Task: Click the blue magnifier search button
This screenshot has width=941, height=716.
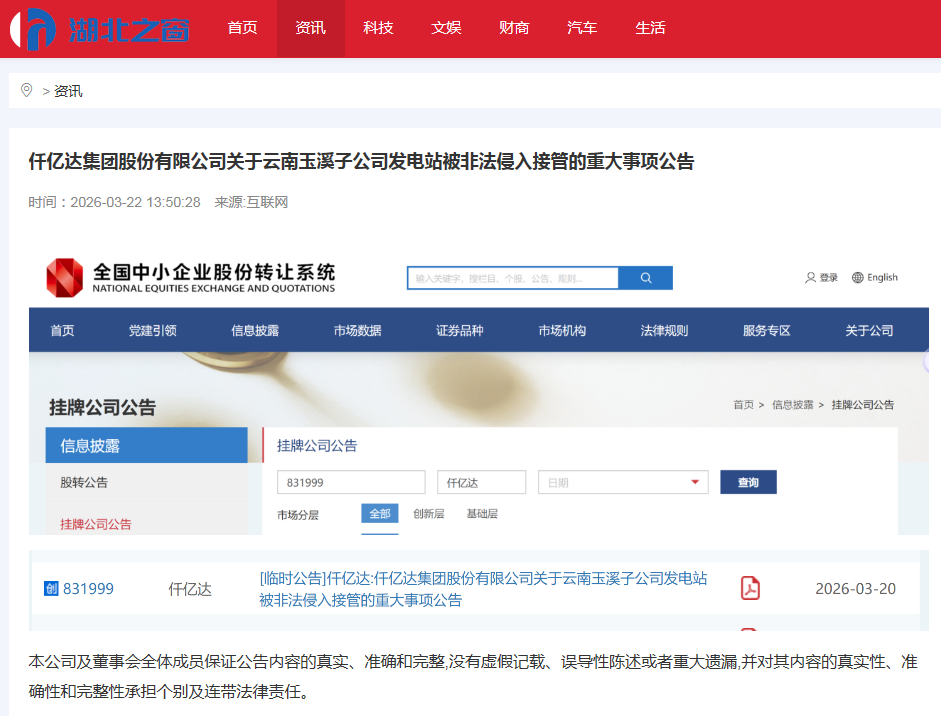Action: 646,278
